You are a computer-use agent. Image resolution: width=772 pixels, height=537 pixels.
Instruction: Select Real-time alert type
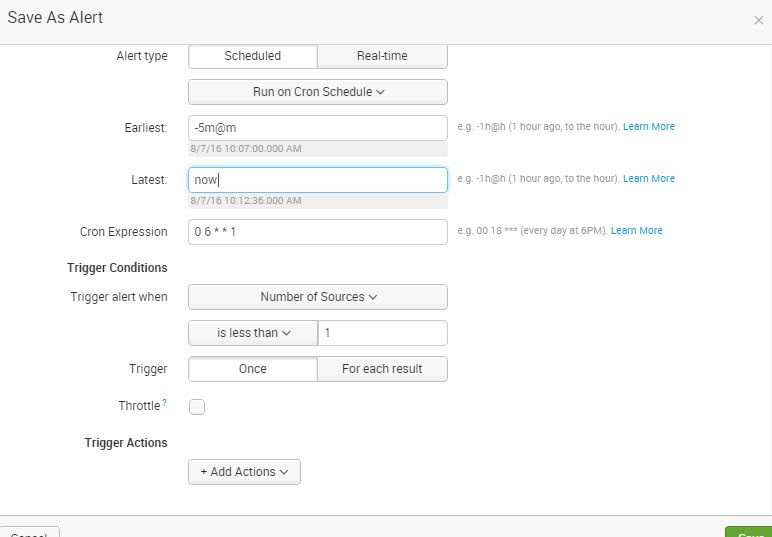pos(382,56)
